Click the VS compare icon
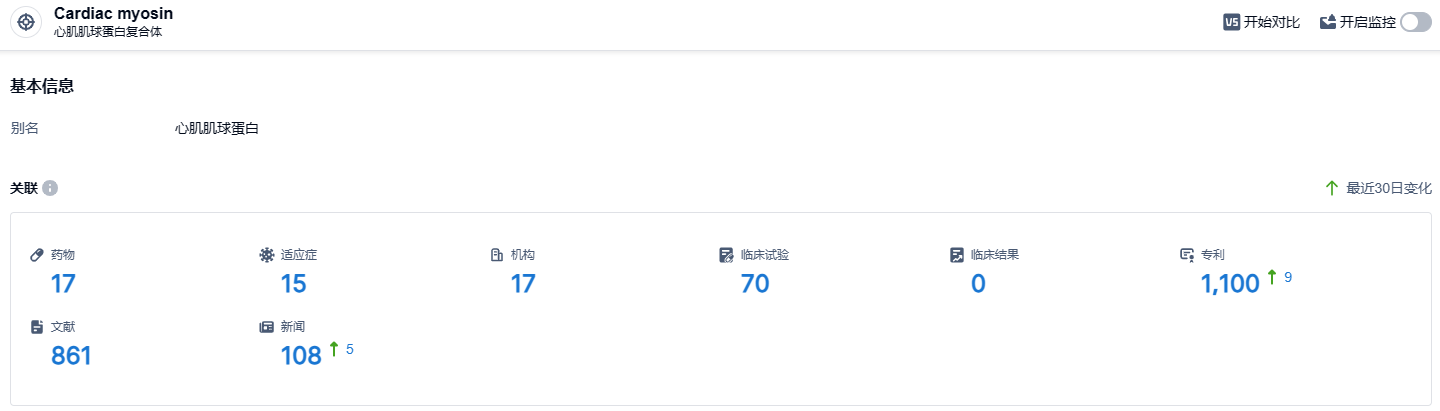1440x411 pixels. 1232,22
